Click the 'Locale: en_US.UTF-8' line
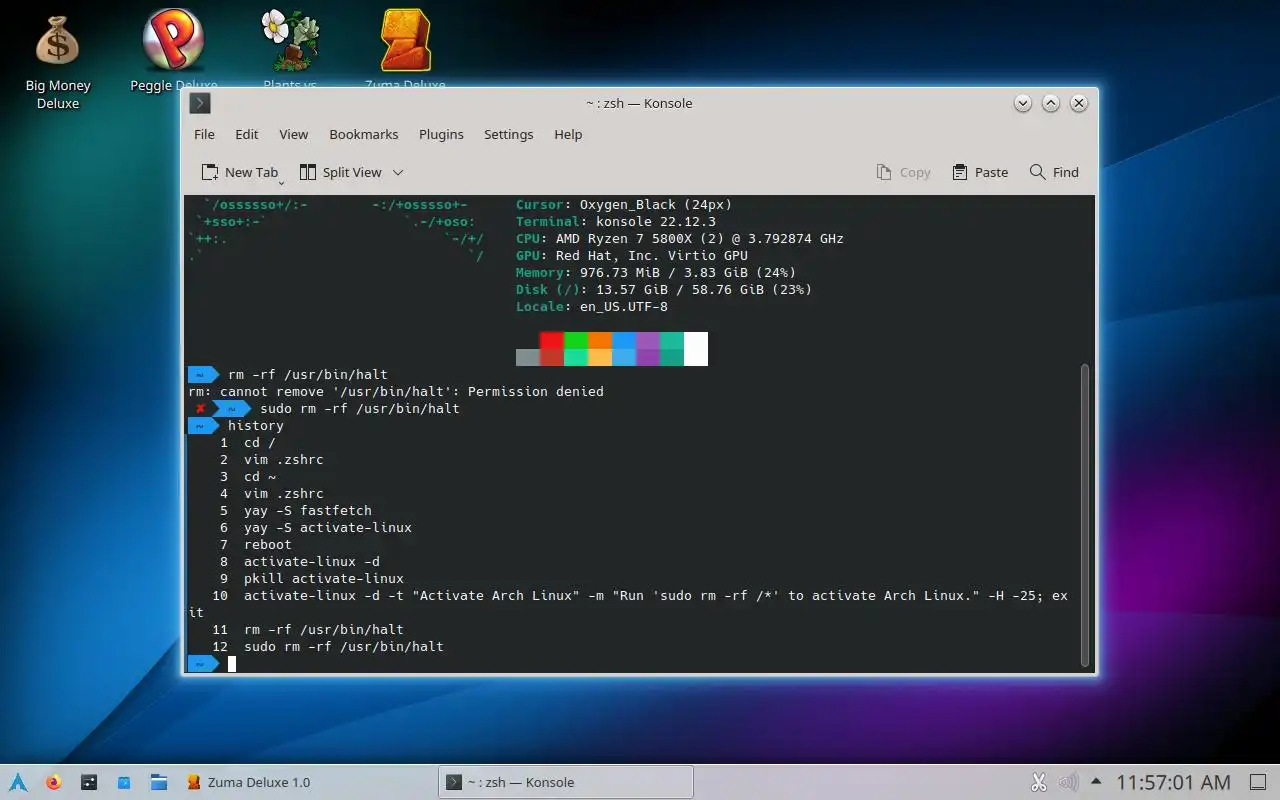1280x800 pixels. pos(592,306)
